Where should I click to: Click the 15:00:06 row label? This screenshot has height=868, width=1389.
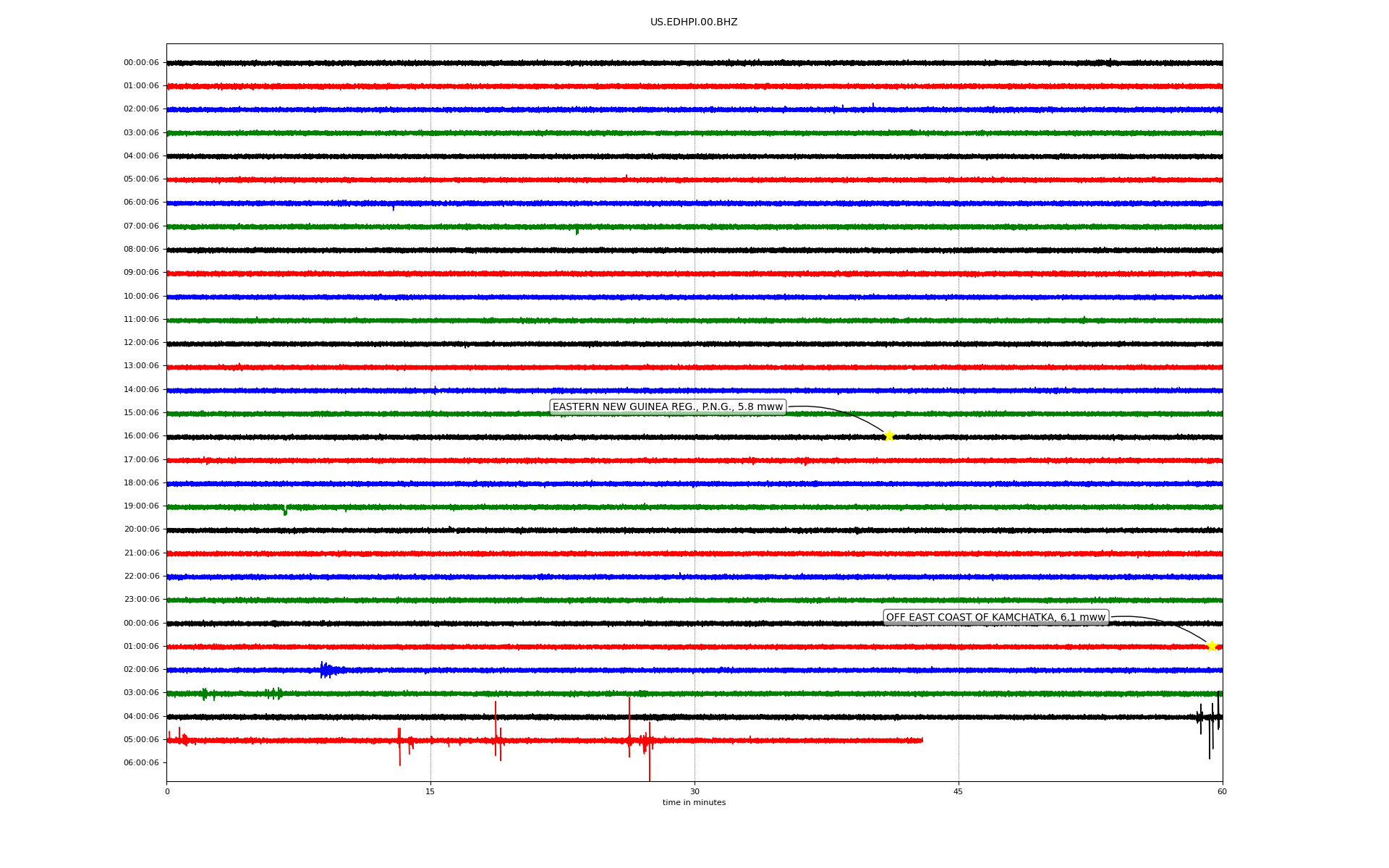pyautogui.click(x=141, y=413)
